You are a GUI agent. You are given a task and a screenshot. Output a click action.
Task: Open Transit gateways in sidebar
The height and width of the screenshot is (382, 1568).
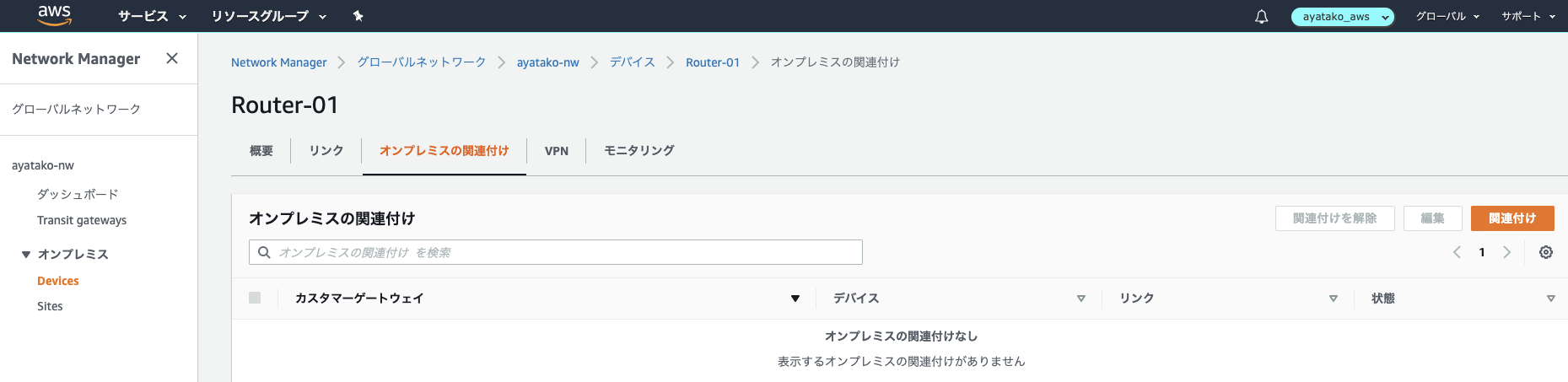click(x=82, y=220)
